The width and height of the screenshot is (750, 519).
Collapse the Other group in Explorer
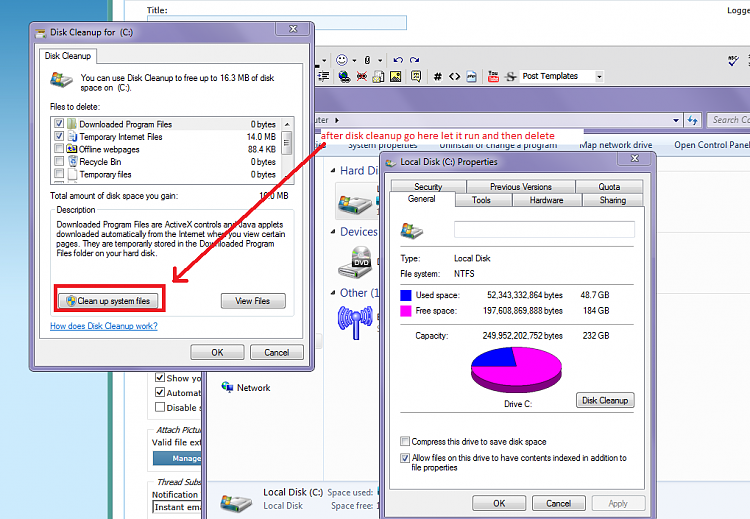point(333,293)
